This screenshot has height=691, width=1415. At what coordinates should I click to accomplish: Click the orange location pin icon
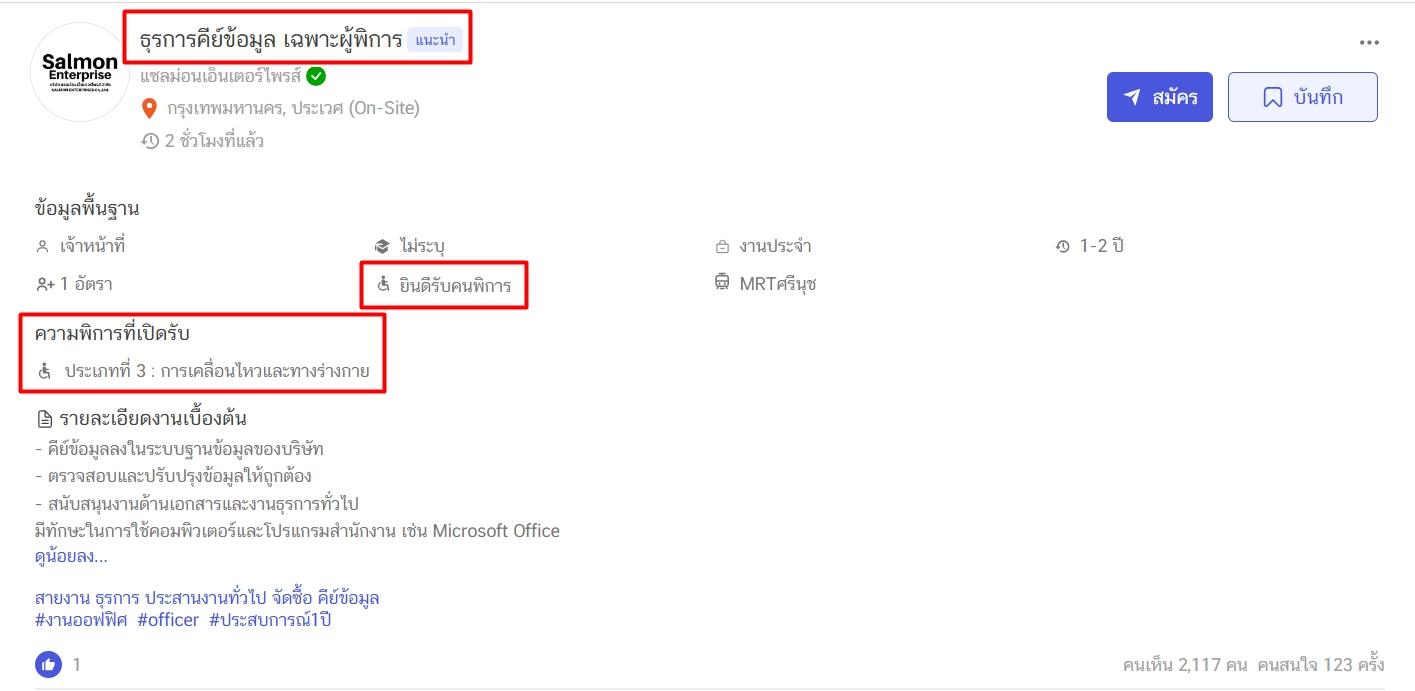click(150, 108)
